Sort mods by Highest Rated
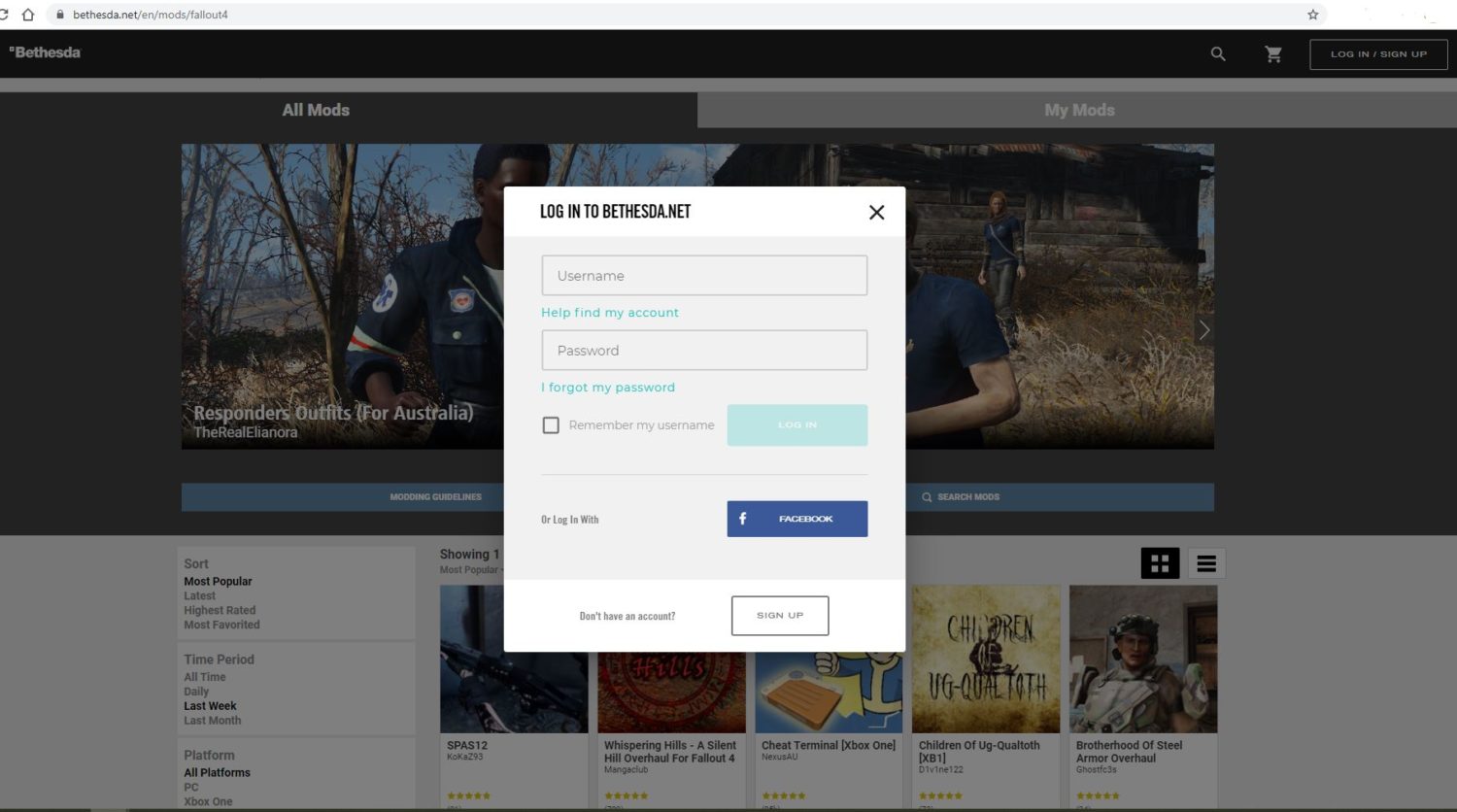 point(220,611)
